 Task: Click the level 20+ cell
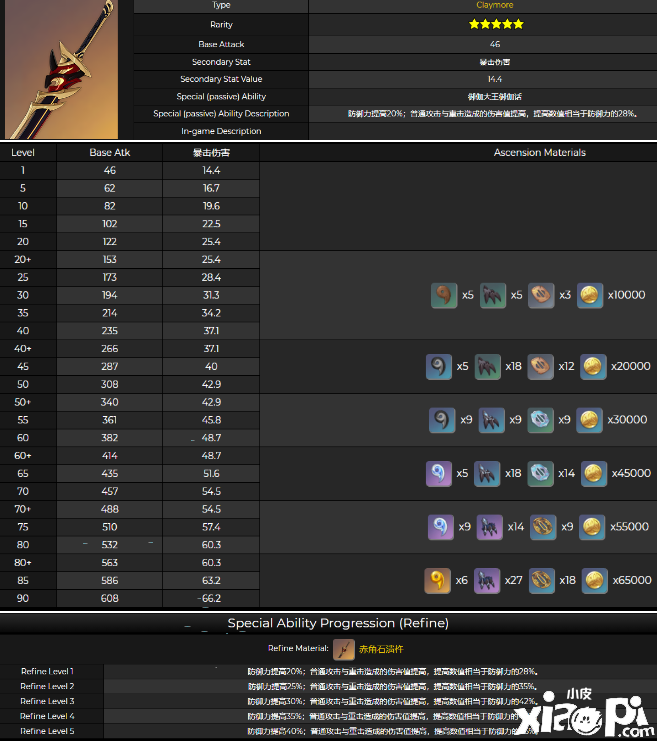click(23, 260)
